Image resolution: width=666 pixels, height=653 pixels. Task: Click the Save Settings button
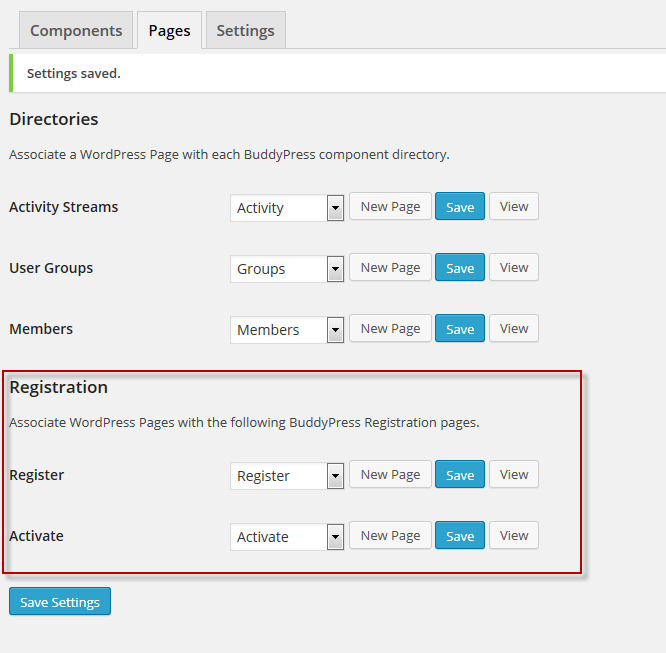(x=60, y=602)
